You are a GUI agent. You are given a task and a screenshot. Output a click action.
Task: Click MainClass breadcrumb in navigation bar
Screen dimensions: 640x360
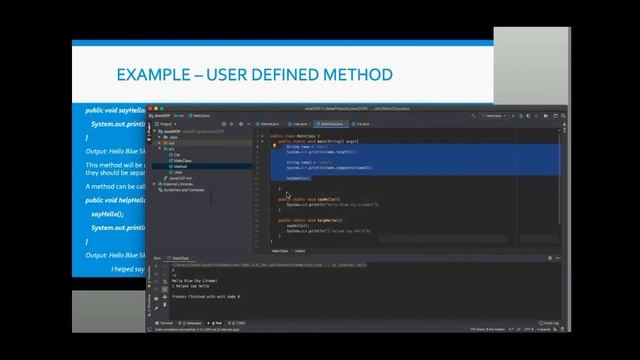pyautogui.click(x=199, y=116)
